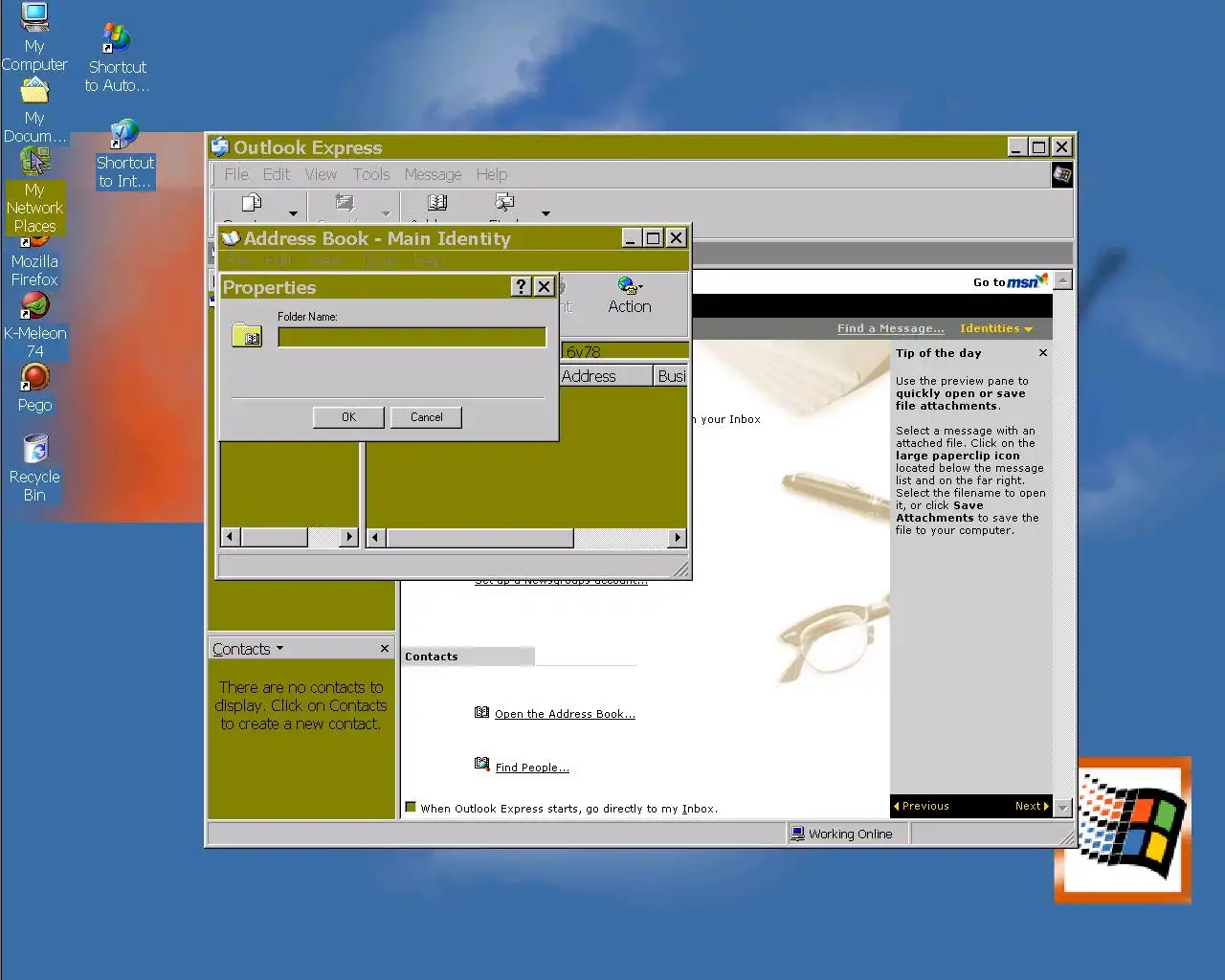Click Find a Message link

pos(890,328)
